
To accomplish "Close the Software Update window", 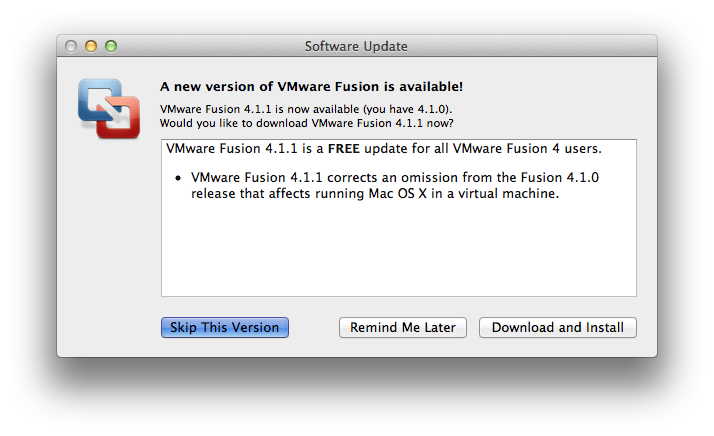I will (x=72, y=46).
